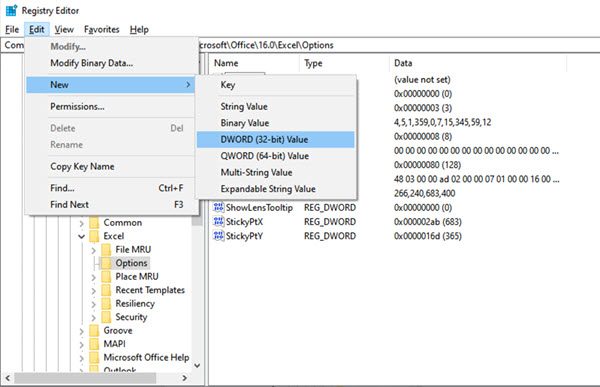Click the (value not set) data cell
The image size is (600, 387).
point(422,80)
